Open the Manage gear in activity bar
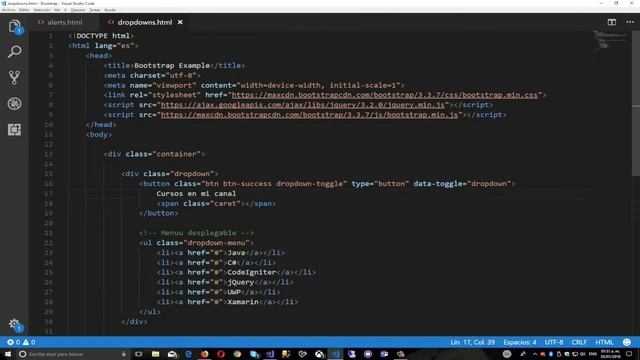 click(x=15, y=324)
